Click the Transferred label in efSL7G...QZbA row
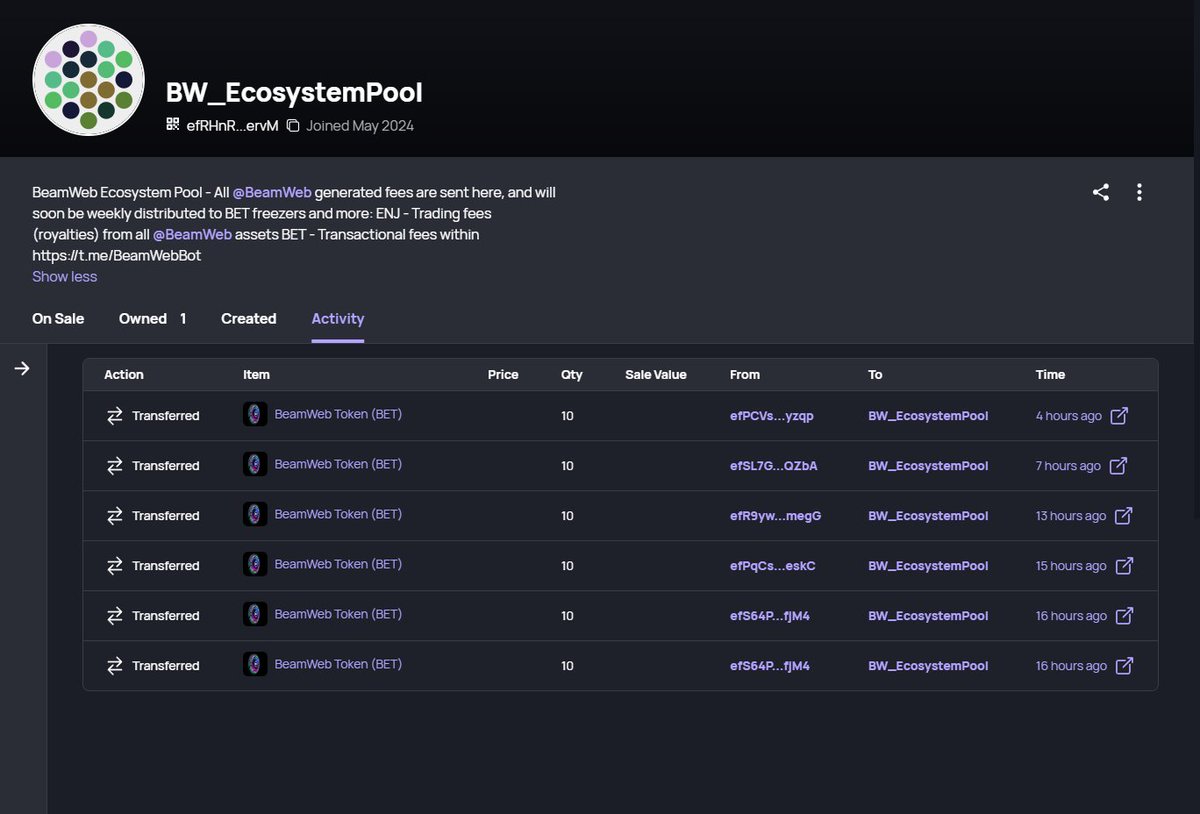 (166, 465)
